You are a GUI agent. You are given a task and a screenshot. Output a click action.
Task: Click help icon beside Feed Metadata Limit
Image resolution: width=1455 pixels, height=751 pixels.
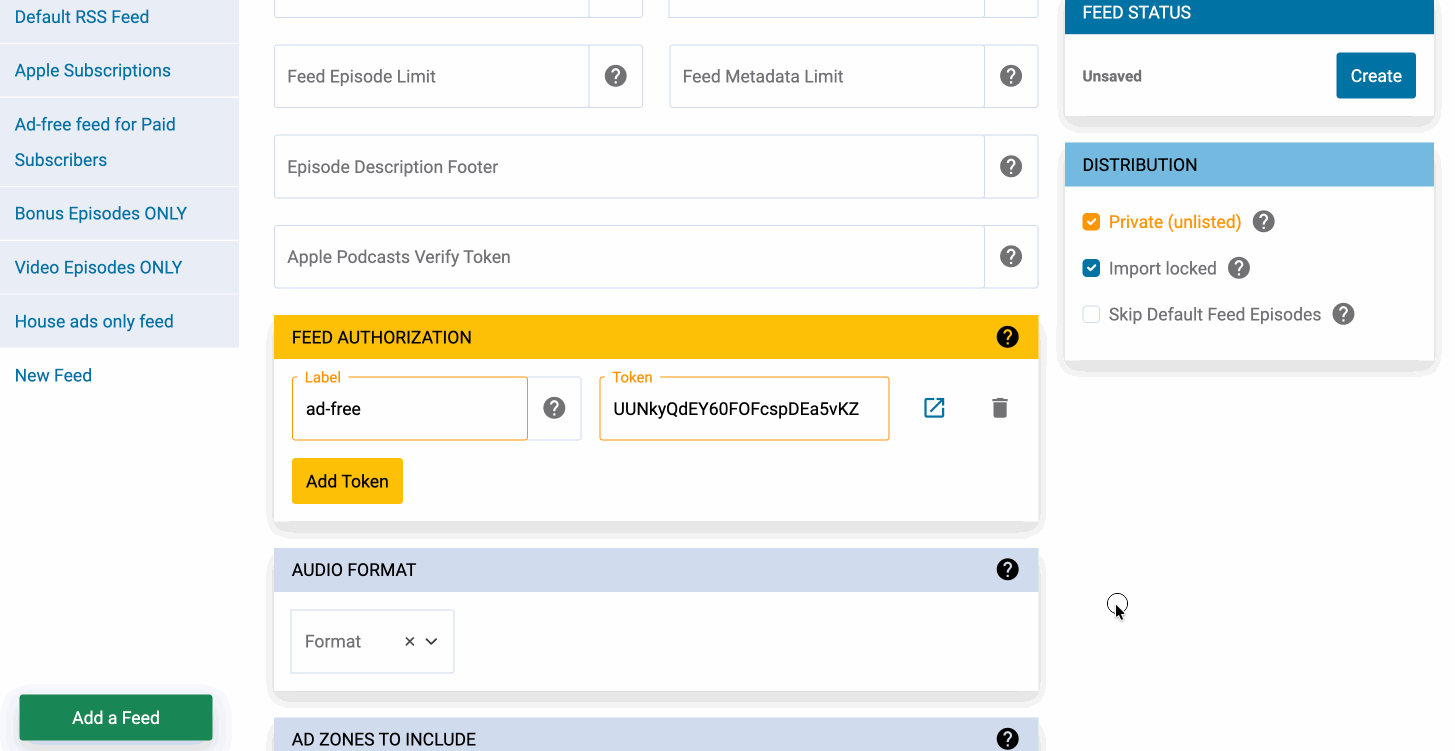(x=1011, y=76)
